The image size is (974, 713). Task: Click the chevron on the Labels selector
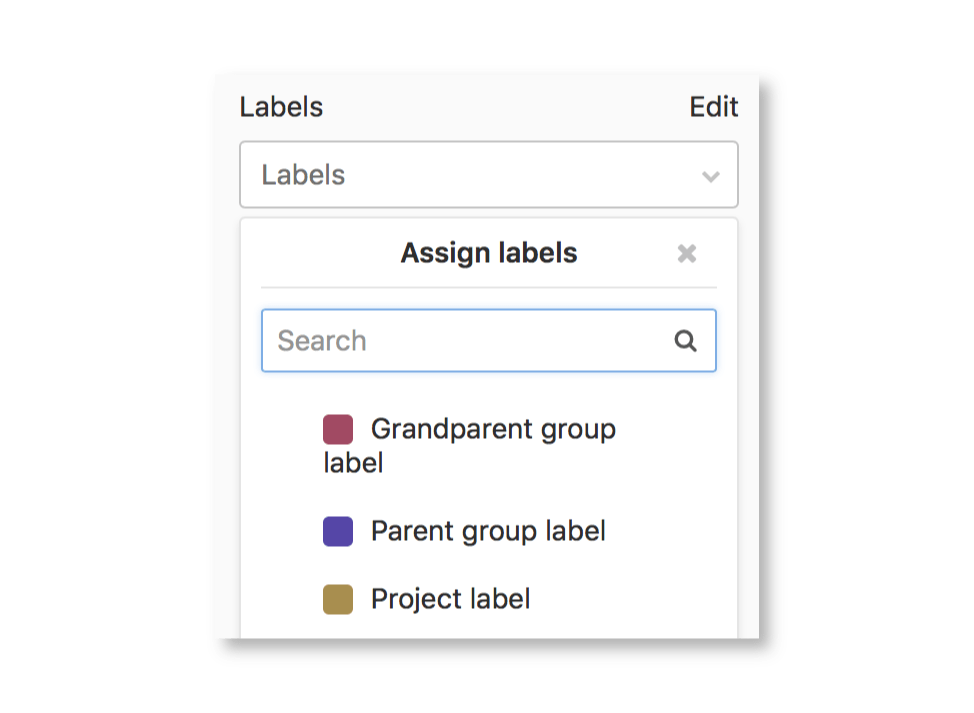pos(710,174)
